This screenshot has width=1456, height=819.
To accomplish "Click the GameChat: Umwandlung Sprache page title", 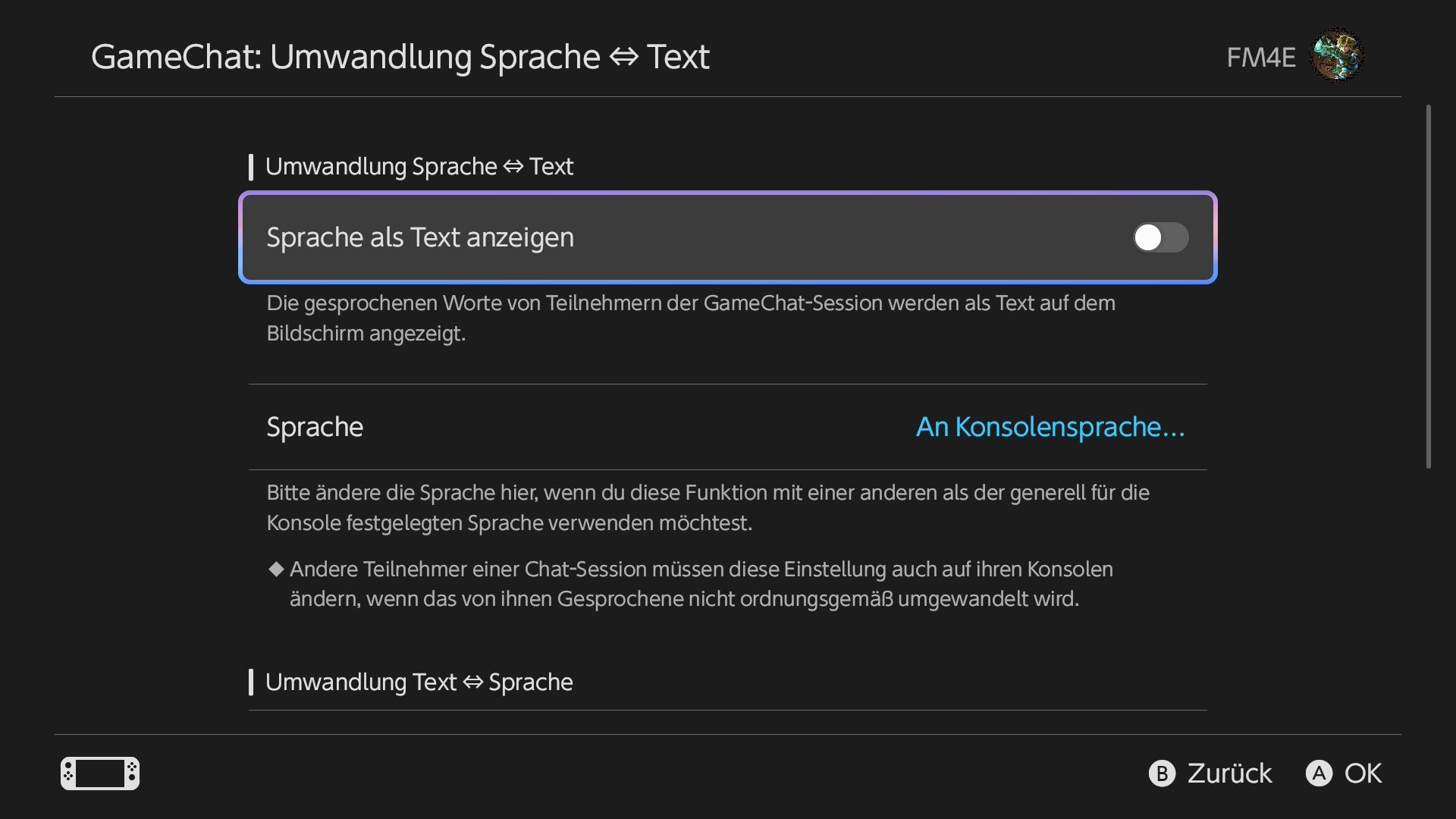I will pos(400,57).
